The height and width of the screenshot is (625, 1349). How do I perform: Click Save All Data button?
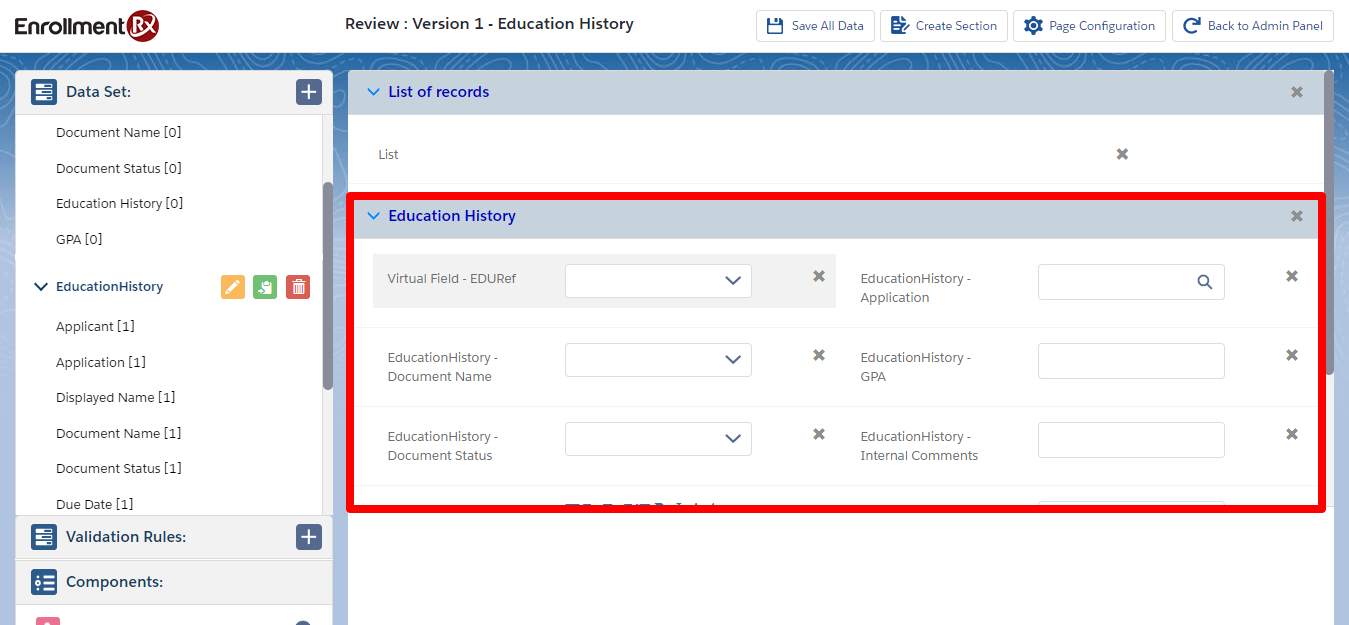(x=815, y=26)
